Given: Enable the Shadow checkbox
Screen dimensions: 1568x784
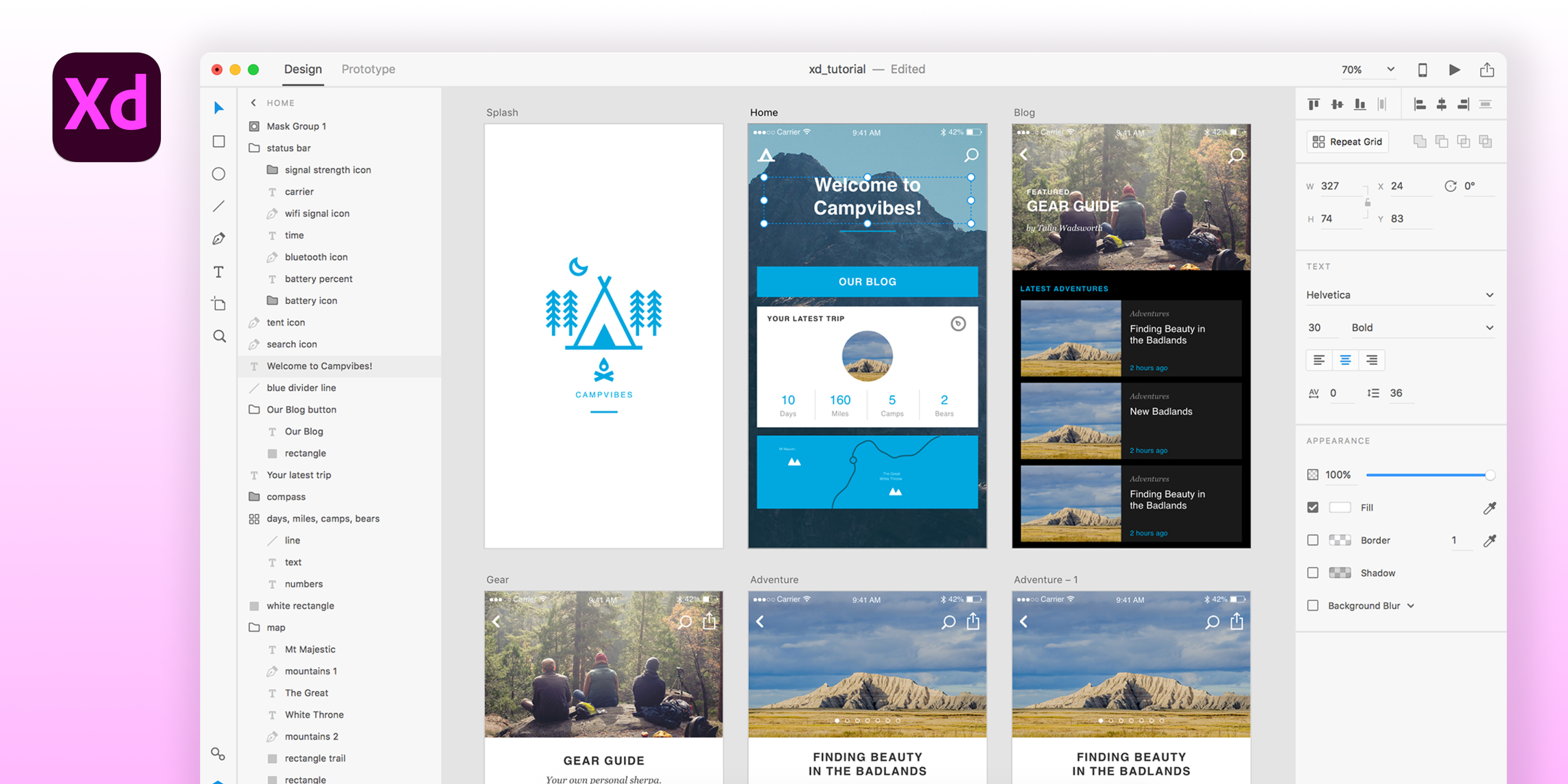Looking at the screenshot, I should [1313, 573].
